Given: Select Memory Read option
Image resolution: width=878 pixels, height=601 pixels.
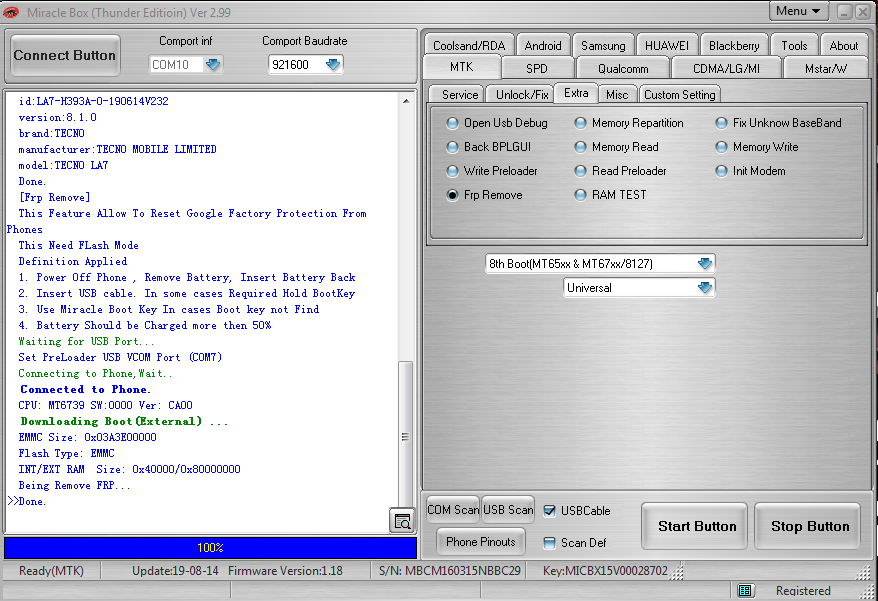Looking at the screenshot, I should 617,147.
